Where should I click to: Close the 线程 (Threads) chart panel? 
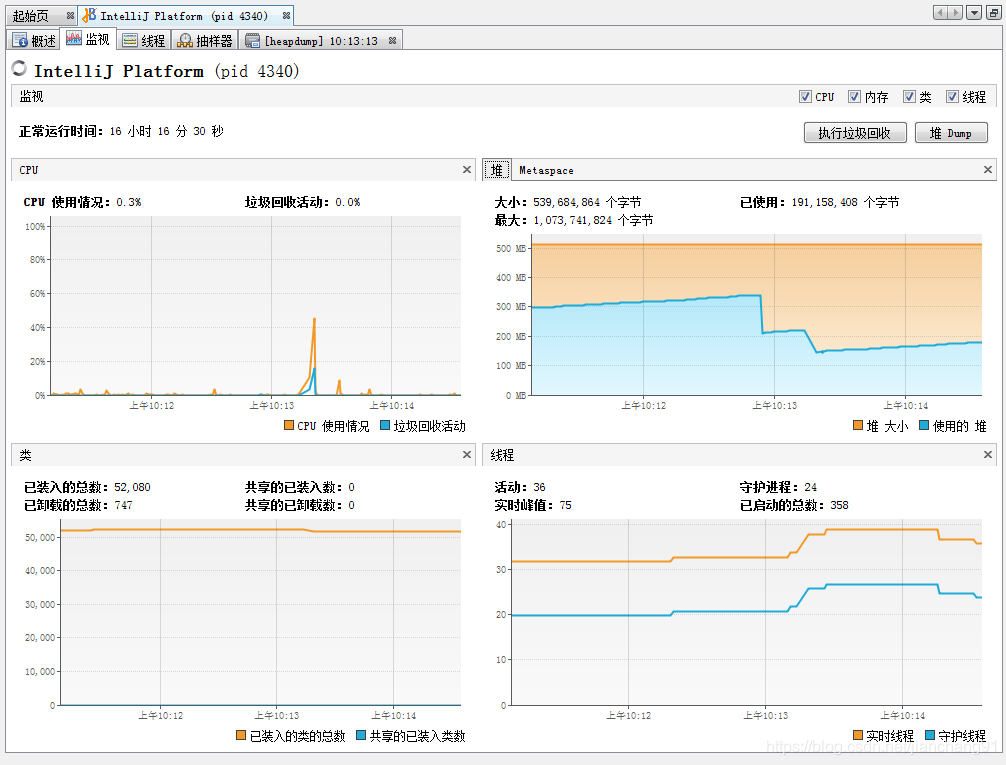pos(988,454)
